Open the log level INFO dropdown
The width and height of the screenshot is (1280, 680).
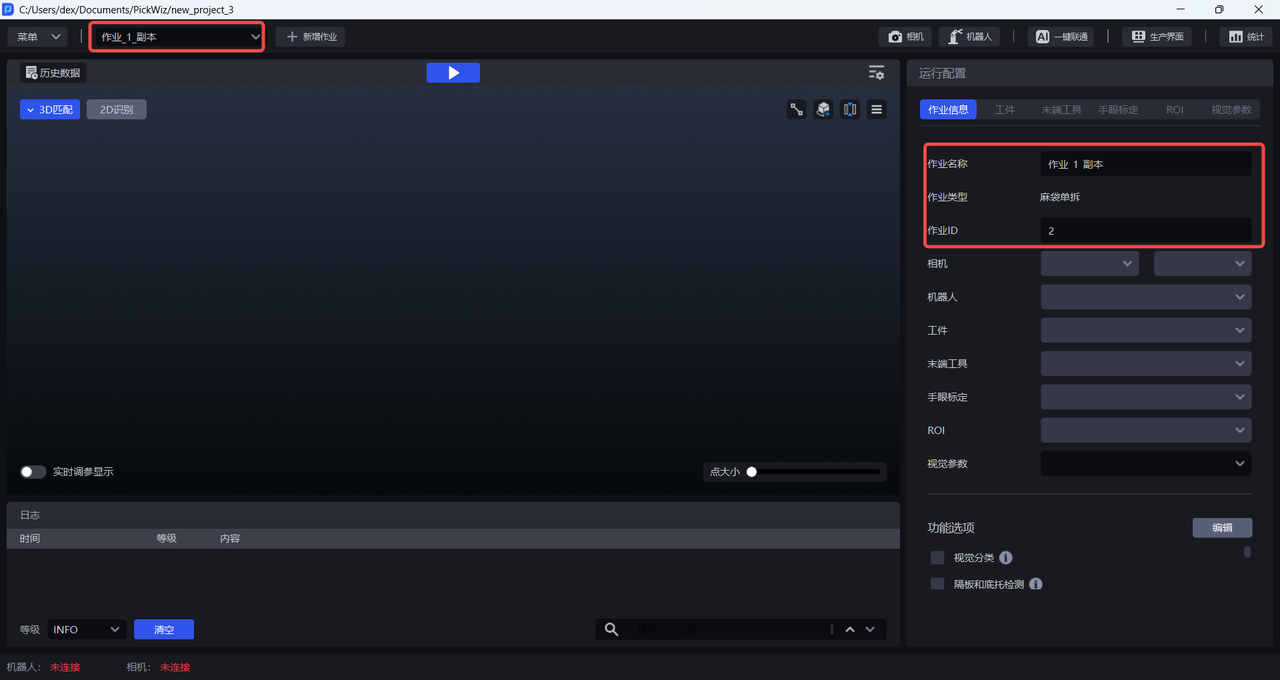86,629
